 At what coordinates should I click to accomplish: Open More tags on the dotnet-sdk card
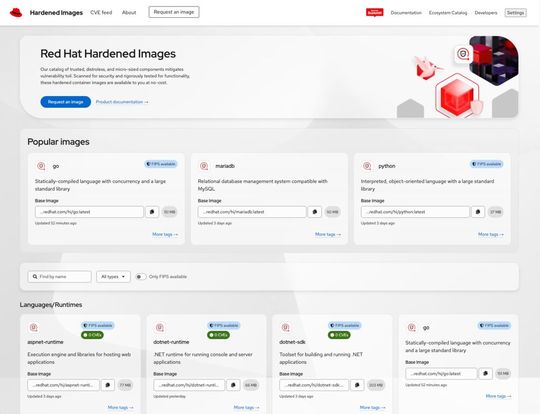point(373,407)
